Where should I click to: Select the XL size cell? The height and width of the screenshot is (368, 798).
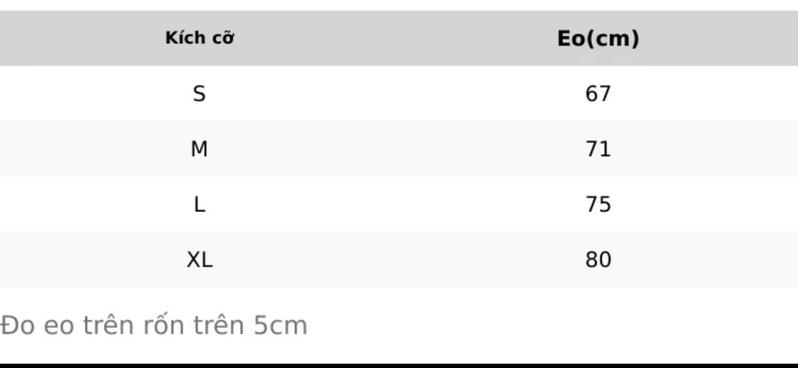point(199,260)
